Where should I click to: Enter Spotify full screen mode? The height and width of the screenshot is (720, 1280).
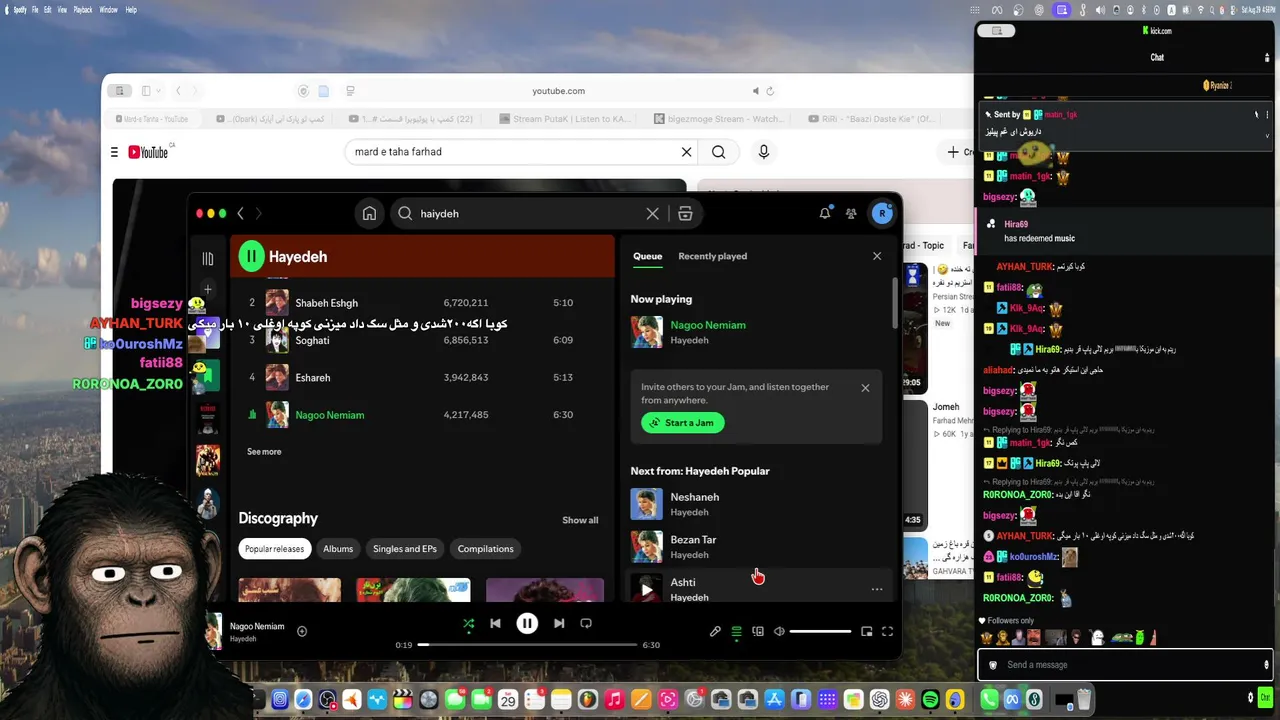[887, 631]
